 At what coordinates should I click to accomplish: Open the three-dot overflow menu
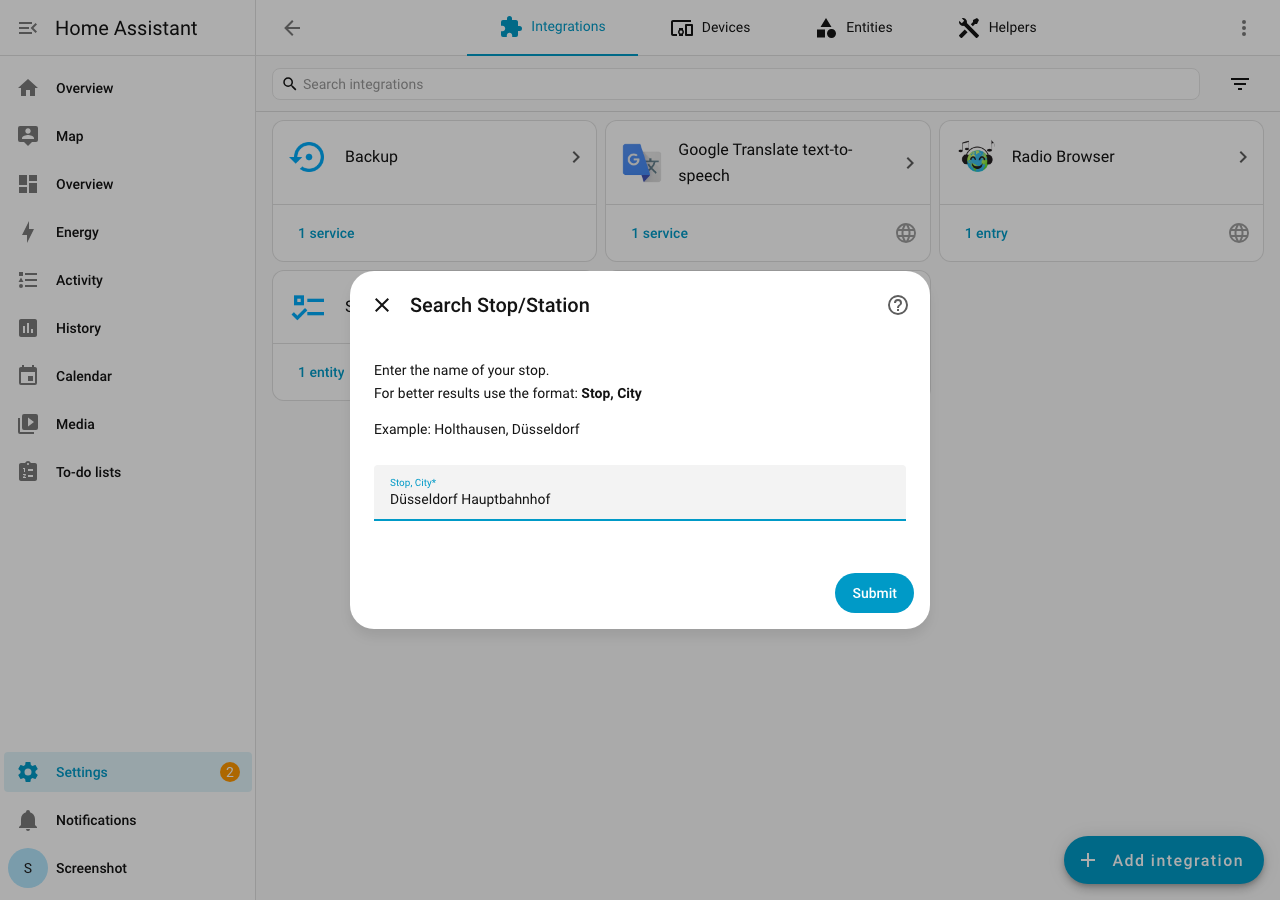pos(1244,28)
